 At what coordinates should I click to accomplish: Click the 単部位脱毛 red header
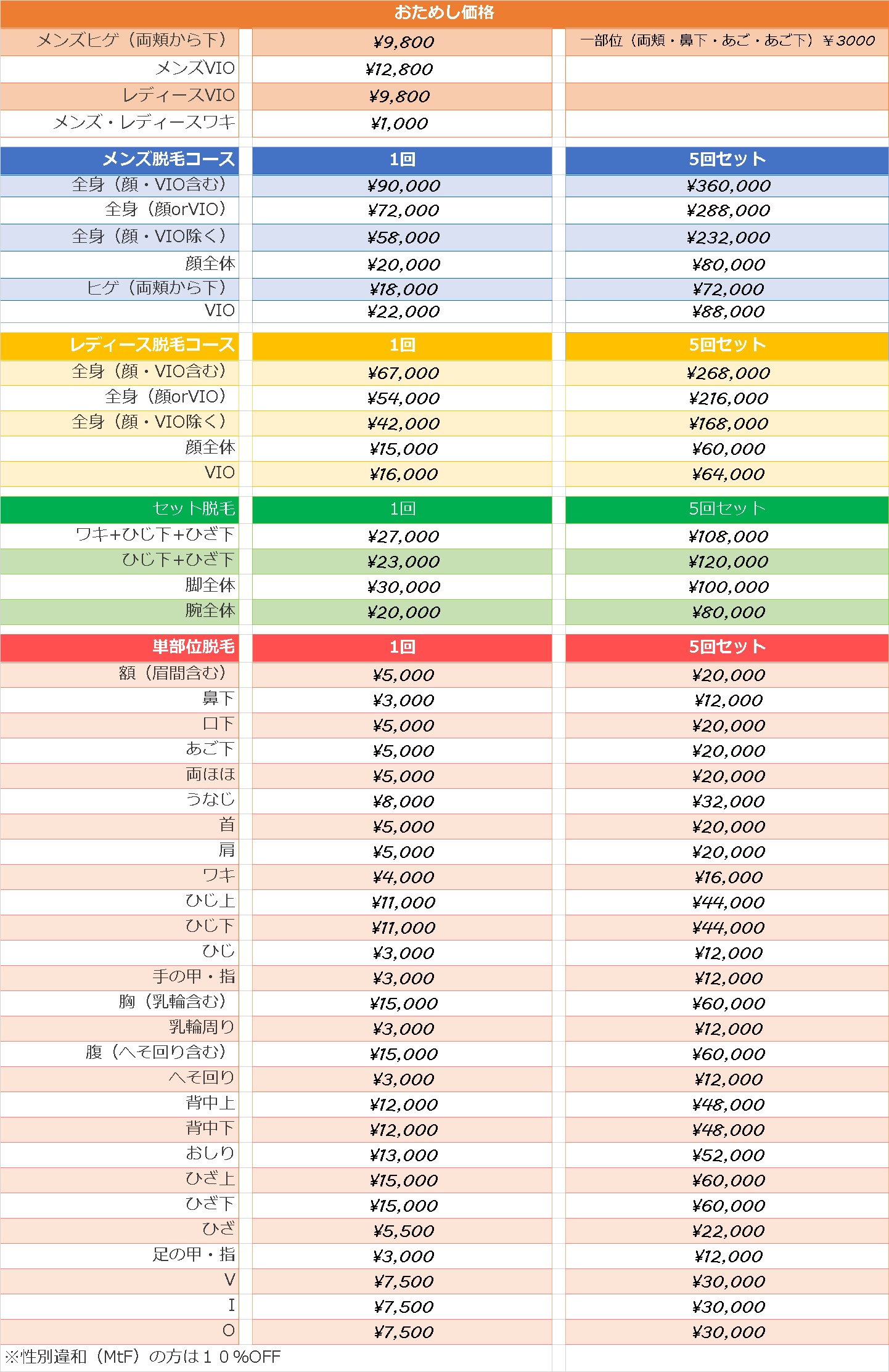click(x=194, y=647)
